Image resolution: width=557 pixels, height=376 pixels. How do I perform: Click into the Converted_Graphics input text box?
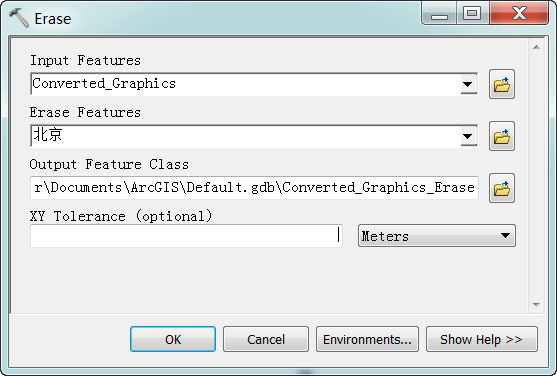click(246, 84)
